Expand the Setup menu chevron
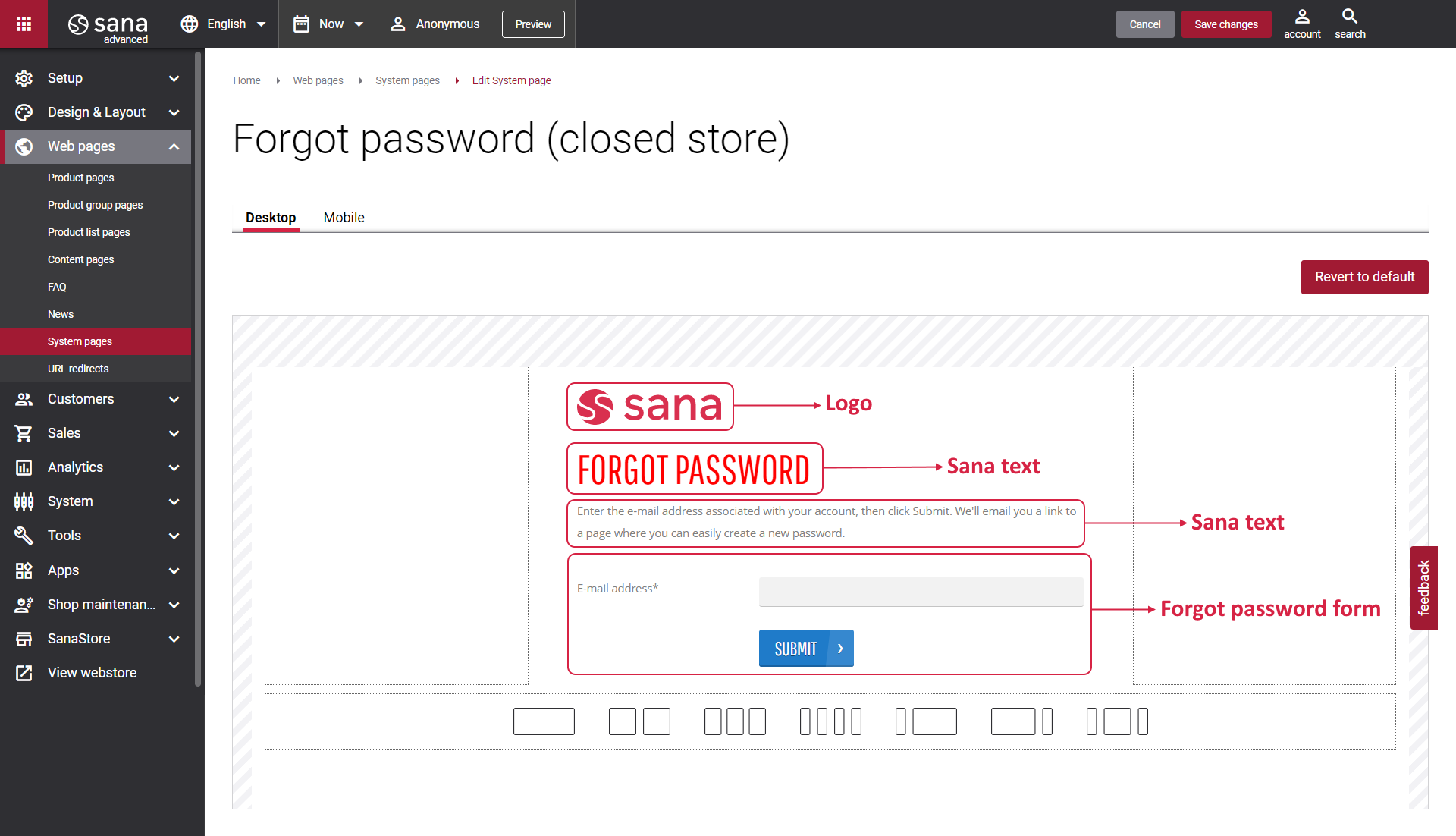Viewport: 1456px width, 836px height. [174, 78]
